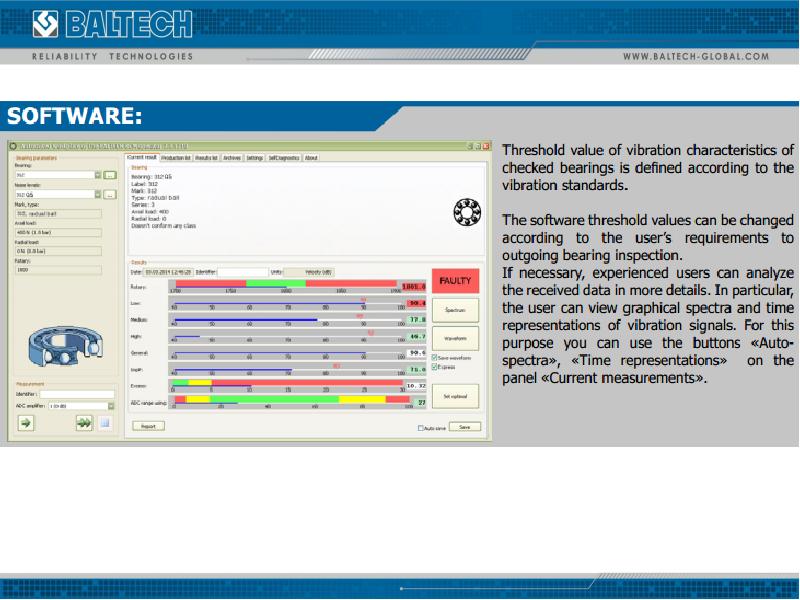The width and height of the screenshot is (800, 600).
Task: Click the Spectrum button
Action: [x=455, y=310]
